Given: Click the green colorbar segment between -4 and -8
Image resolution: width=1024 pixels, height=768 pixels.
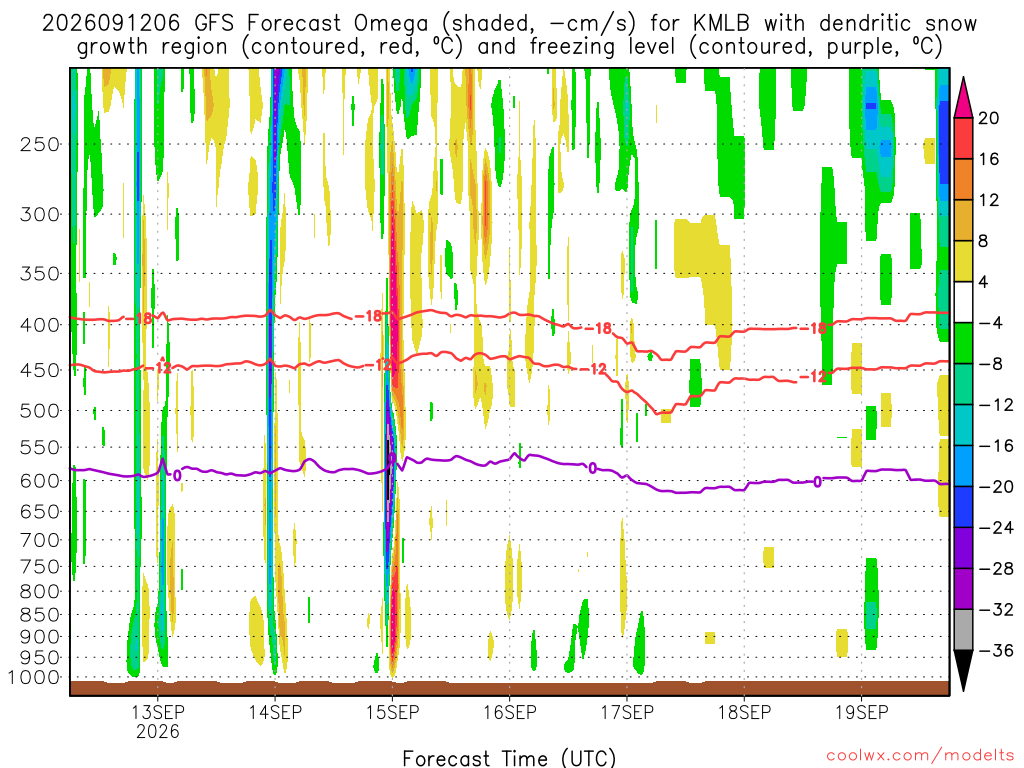Looking at the screenshot, I should point(963,344).
